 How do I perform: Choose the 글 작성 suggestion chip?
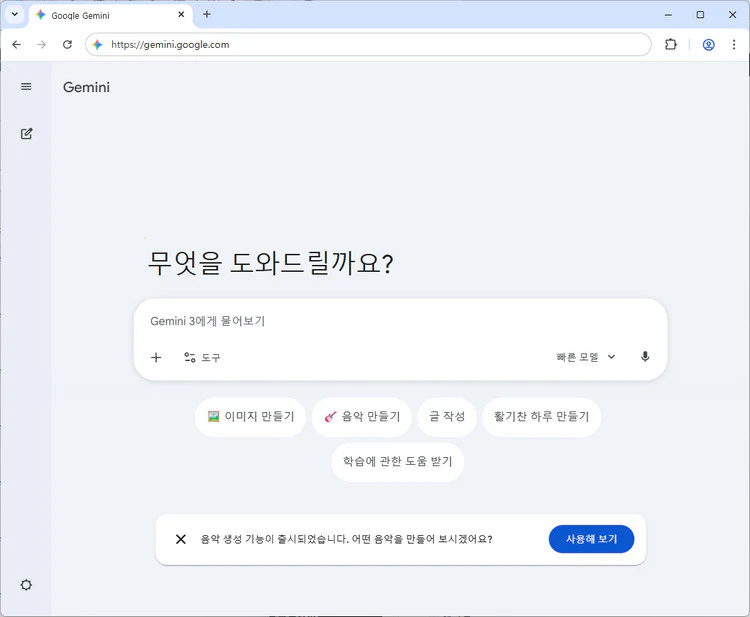pos(447,417)
